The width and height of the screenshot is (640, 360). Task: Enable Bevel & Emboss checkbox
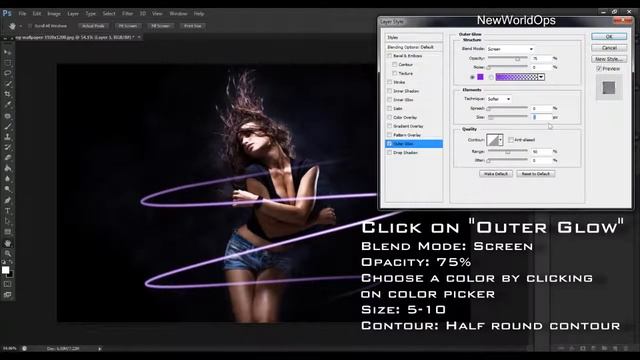[x=390, y=56]
